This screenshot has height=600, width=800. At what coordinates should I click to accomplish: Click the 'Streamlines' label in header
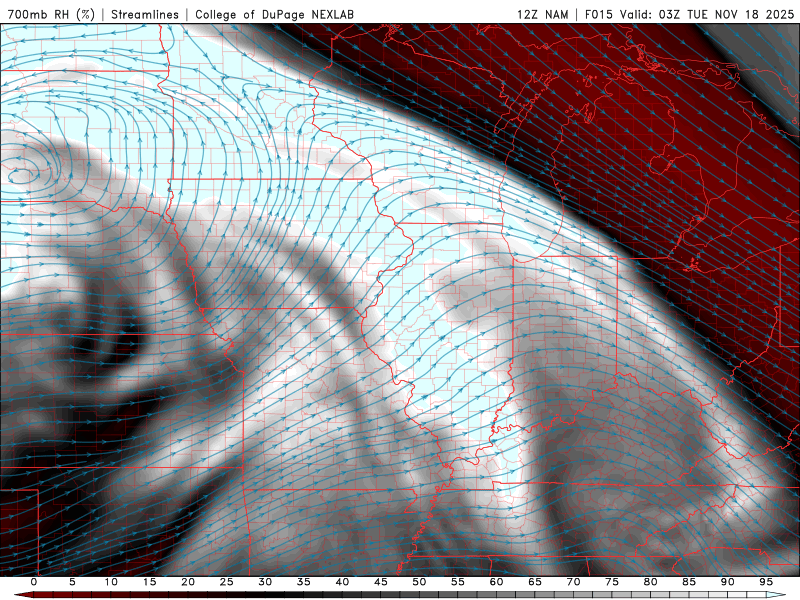click(145, 14)
